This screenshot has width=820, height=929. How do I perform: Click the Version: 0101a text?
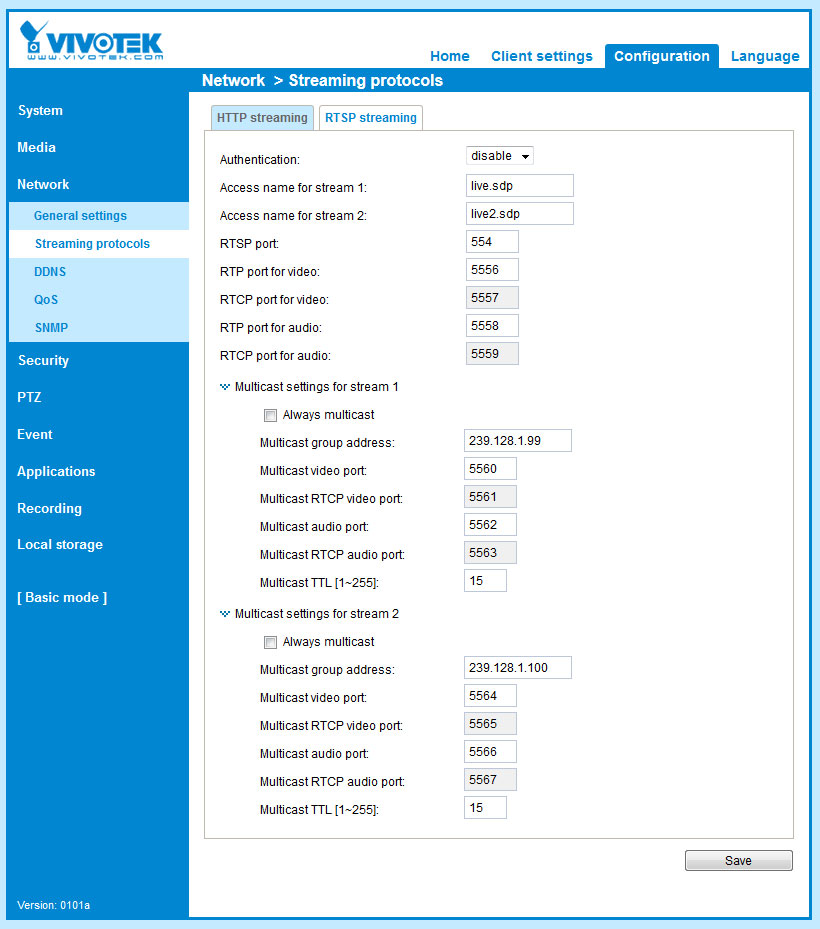tap(53, 905)
